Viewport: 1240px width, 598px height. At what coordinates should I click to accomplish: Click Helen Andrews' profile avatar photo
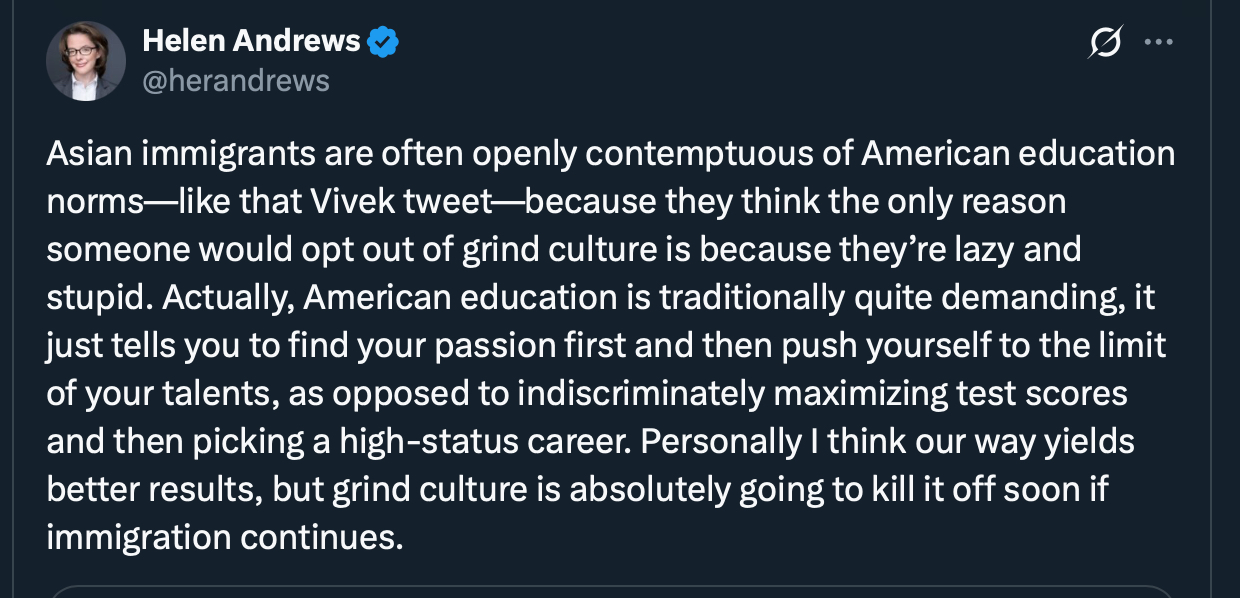click(x=86, y=61)
